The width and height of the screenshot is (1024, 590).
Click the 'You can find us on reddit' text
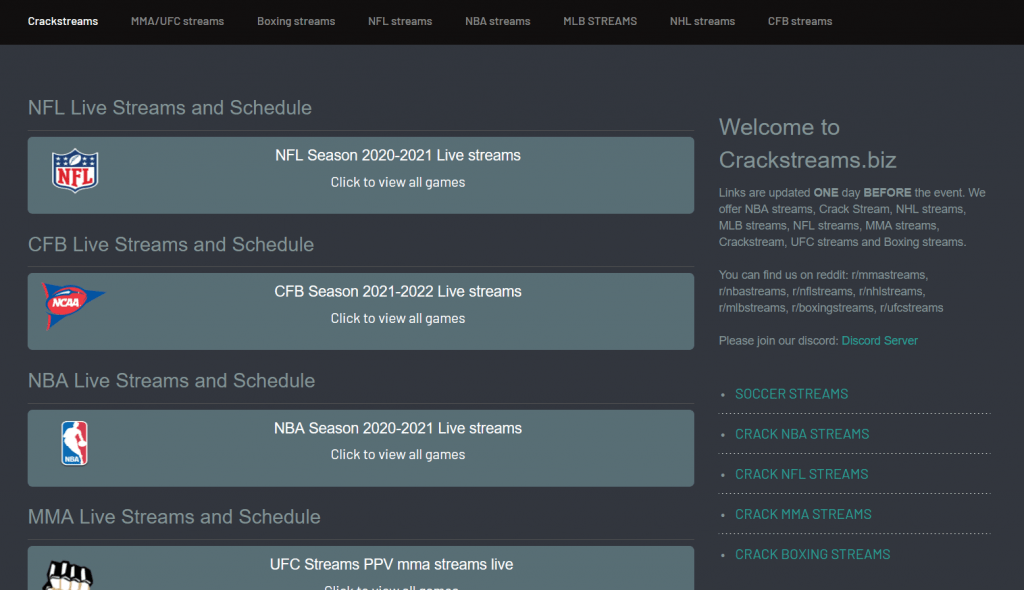pos(831,291)
